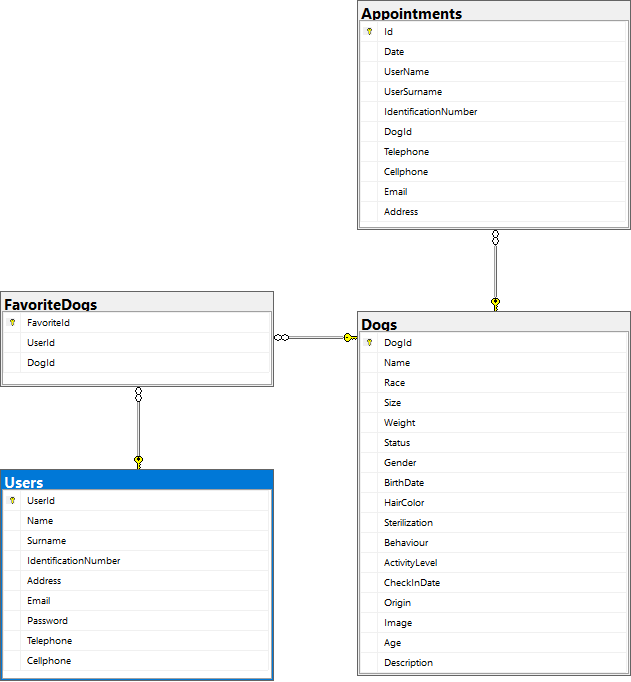631x682 pixels.
Task: Select the ActivityLevel column in Dogs table
Action: coord(493,562)
